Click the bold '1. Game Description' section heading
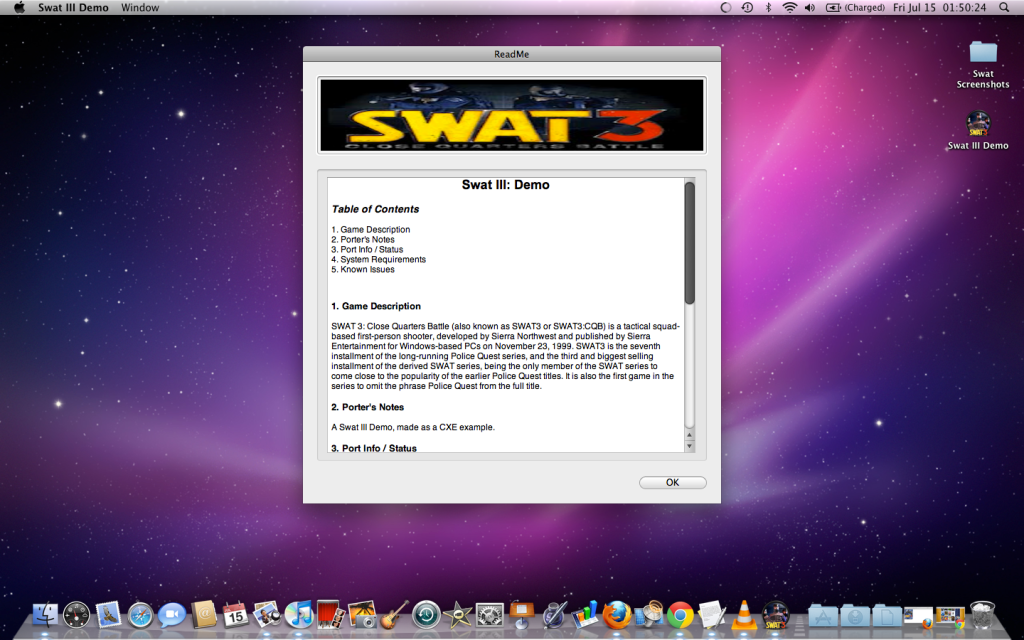This screenshot has width=1024, height=640. tap(376, 306)
